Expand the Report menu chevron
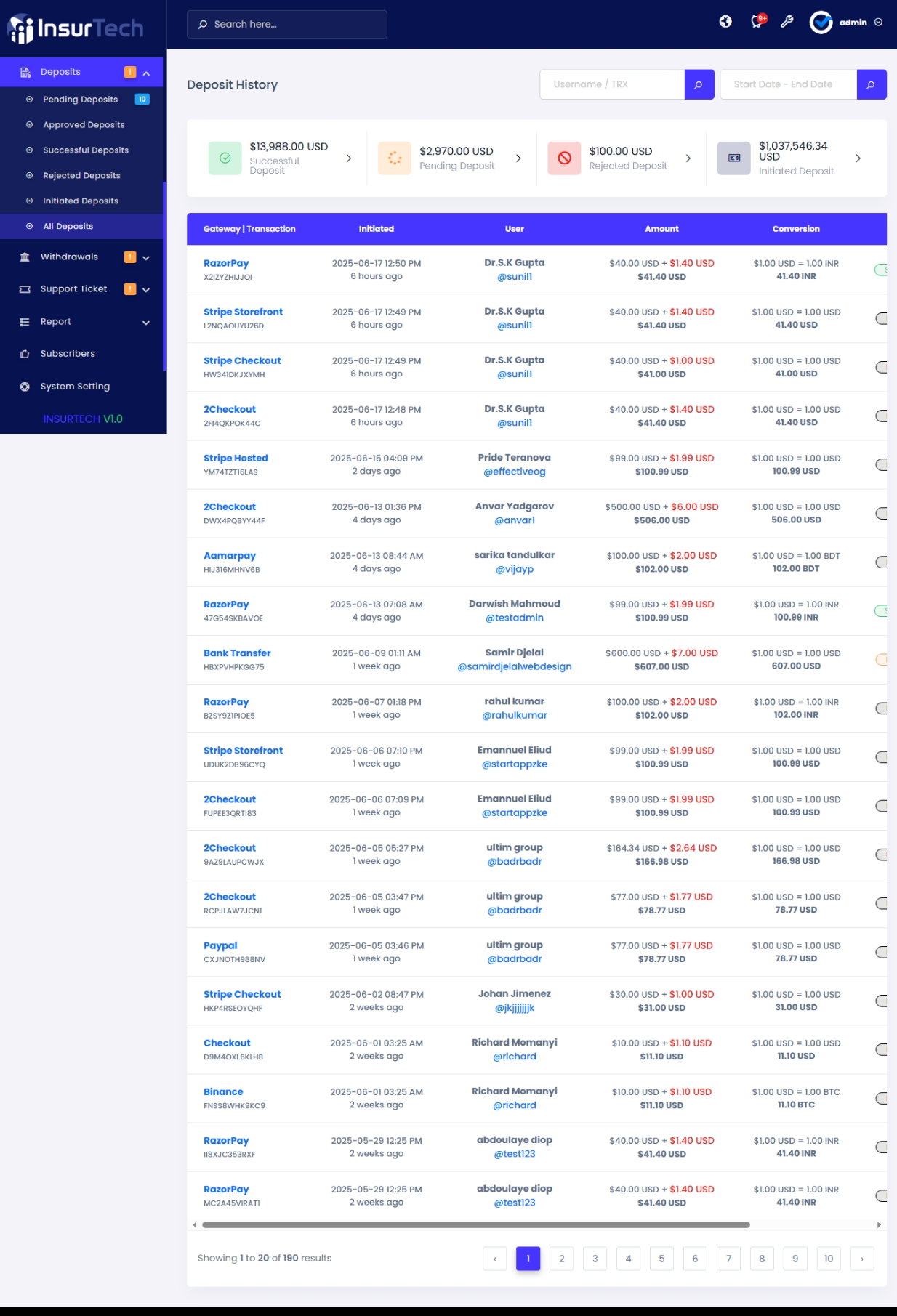 146,323
